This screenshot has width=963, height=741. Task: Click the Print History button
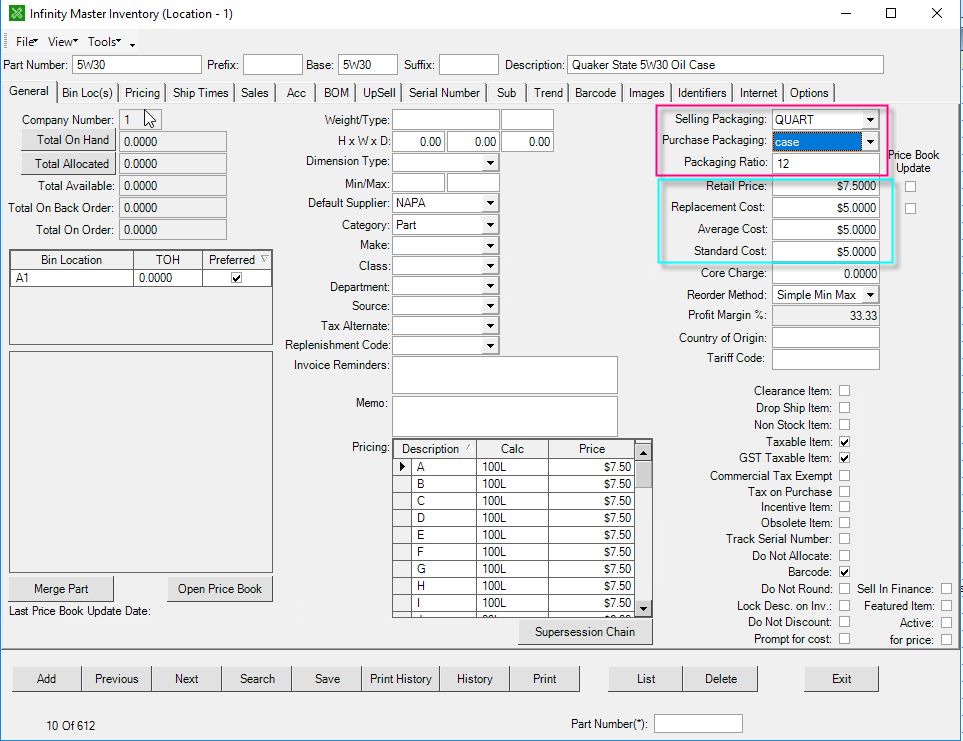click(400, 678)
